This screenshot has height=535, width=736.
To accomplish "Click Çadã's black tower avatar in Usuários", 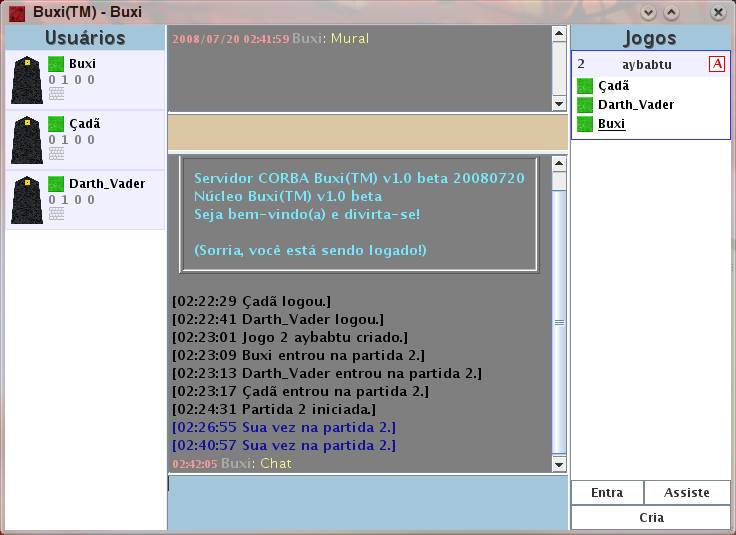I will click(x=27, y=140).
